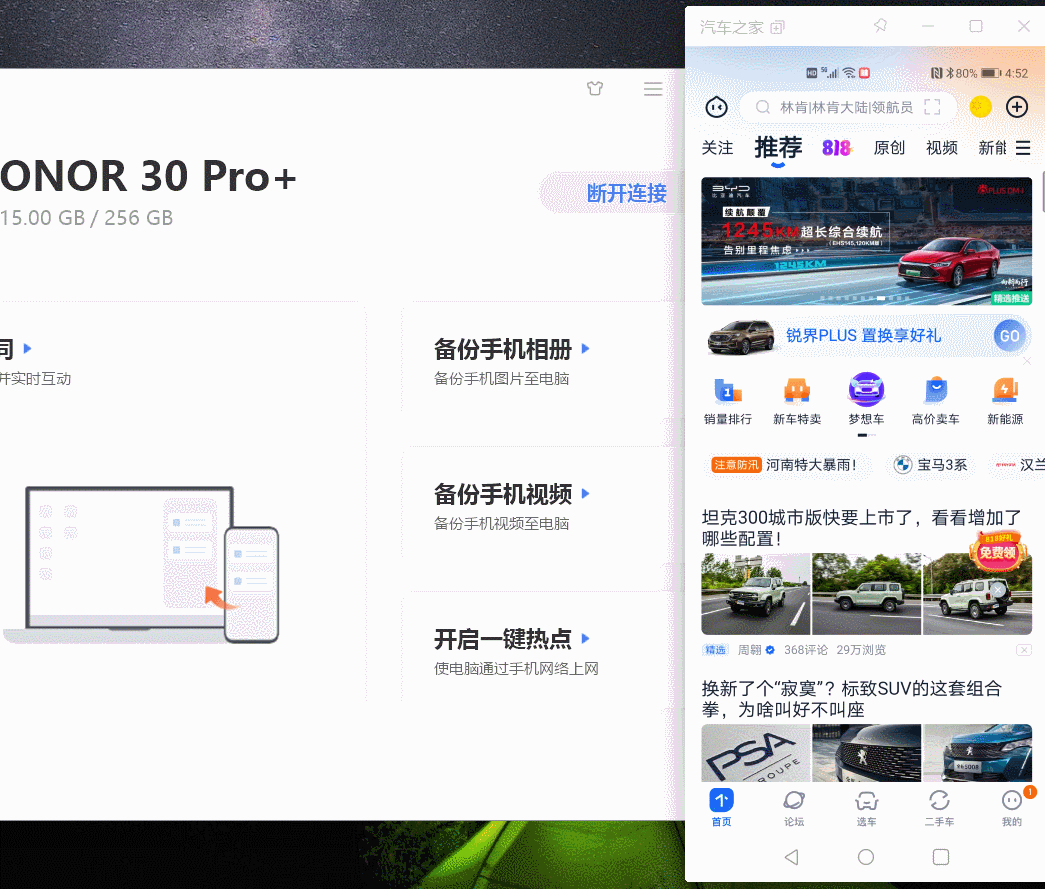Expand arrow next to 开启一键热点

tap(585, 638)
